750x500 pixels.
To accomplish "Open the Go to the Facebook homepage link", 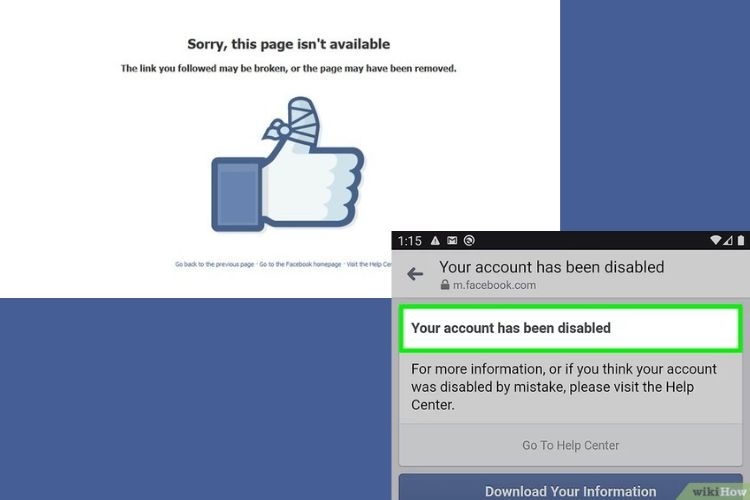I will pos(300,264).
